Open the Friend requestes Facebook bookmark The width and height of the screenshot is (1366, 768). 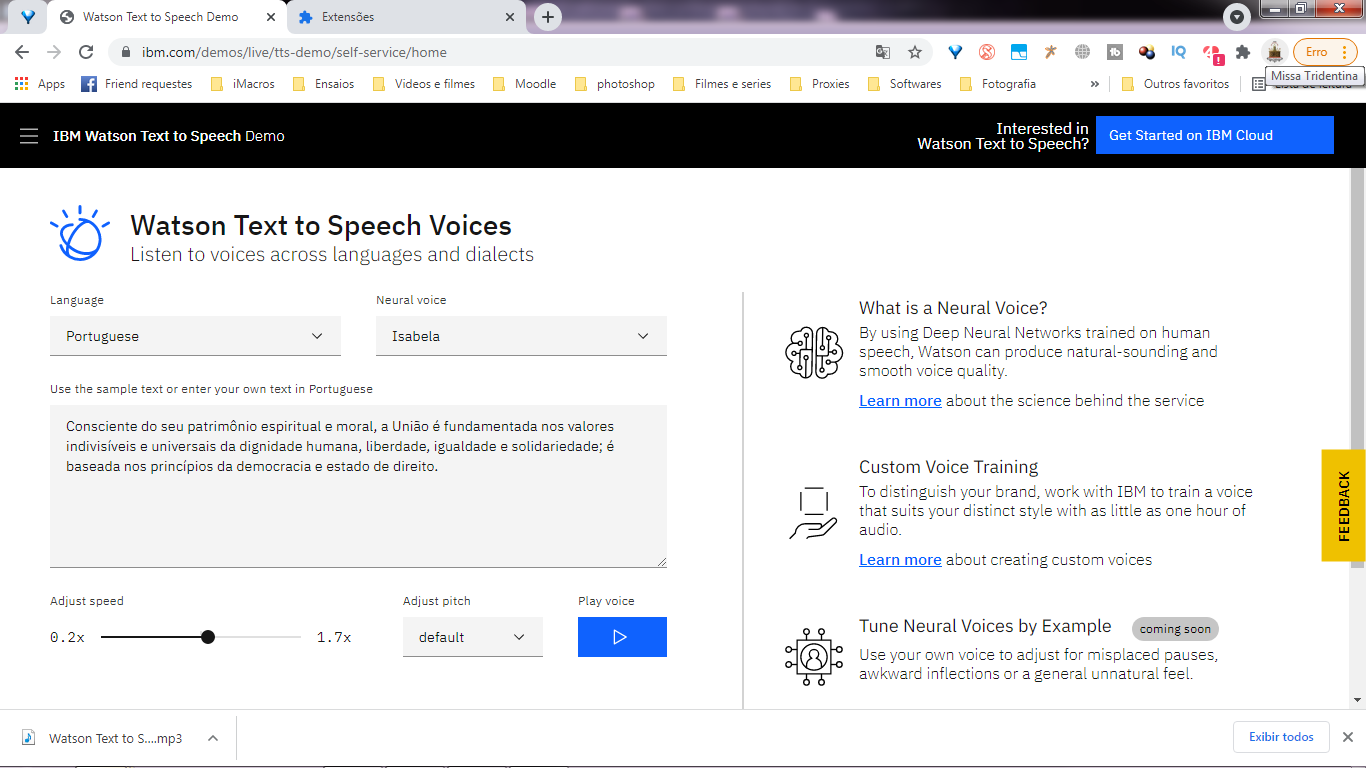click(136, 84)
